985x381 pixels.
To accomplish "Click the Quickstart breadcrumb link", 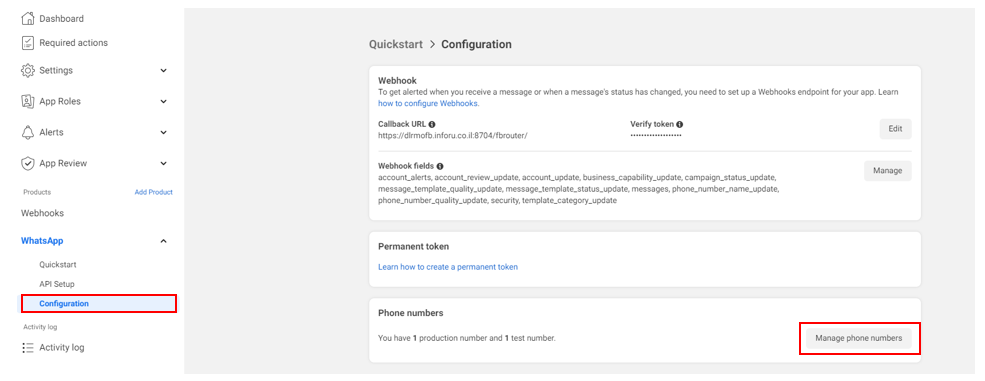I will (396, 45).
